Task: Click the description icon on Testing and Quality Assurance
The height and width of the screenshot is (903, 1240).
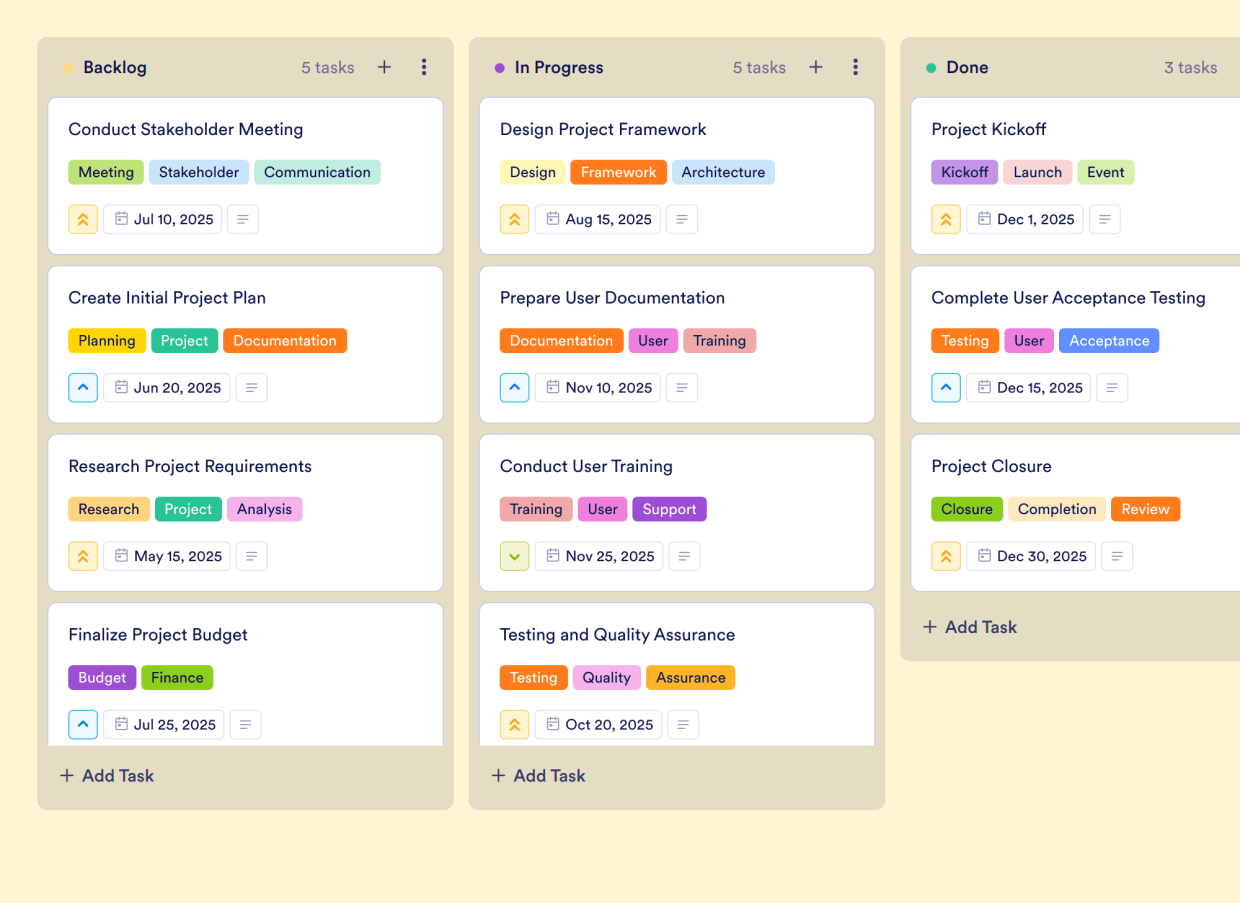Action: click(x=684, y=724)
